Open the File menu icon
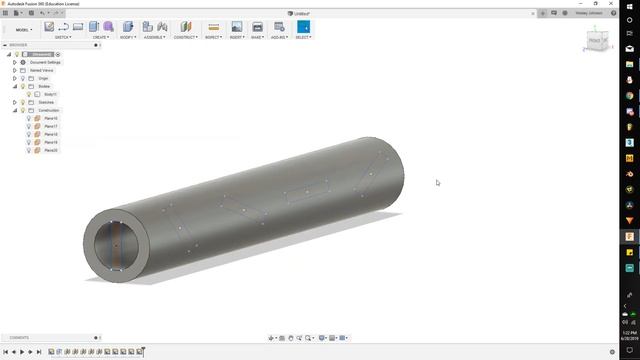 (x=17, y=13)
